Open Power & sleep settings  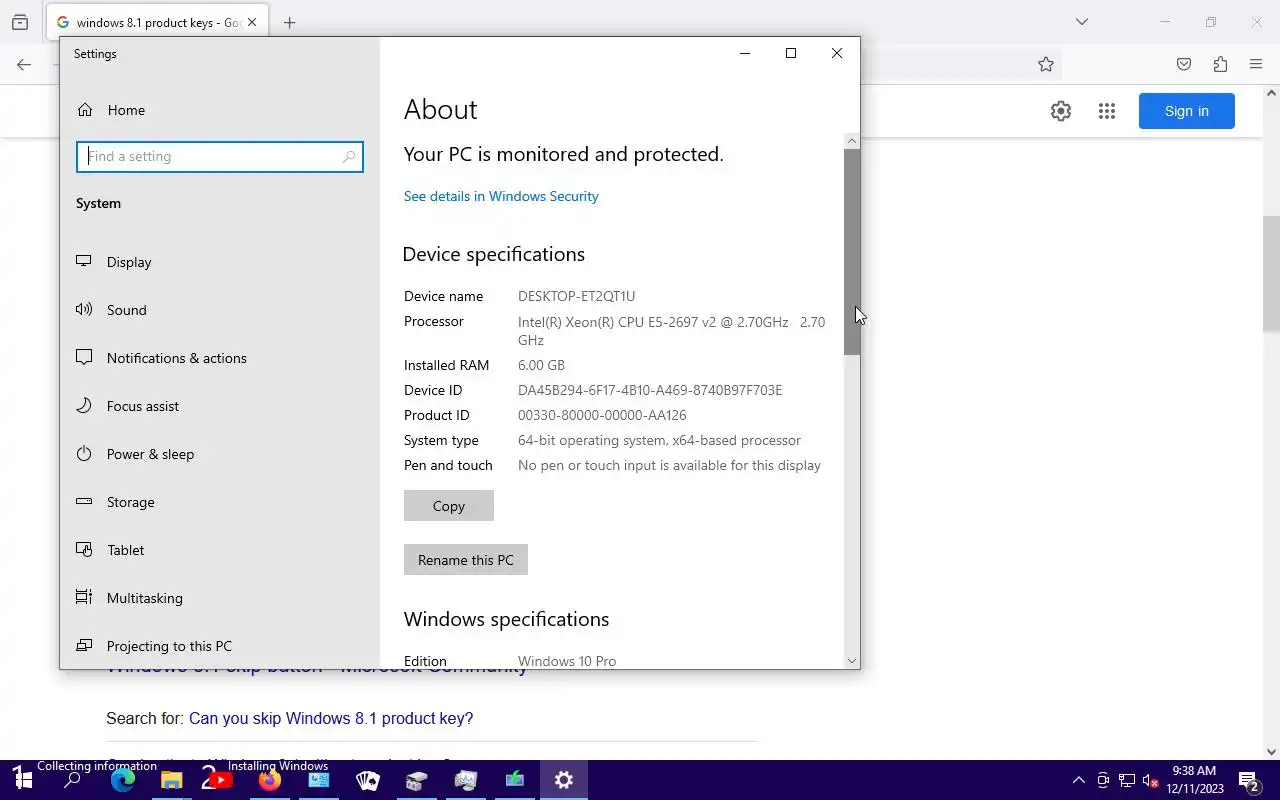pyautogui.click(x=150, y=454)
